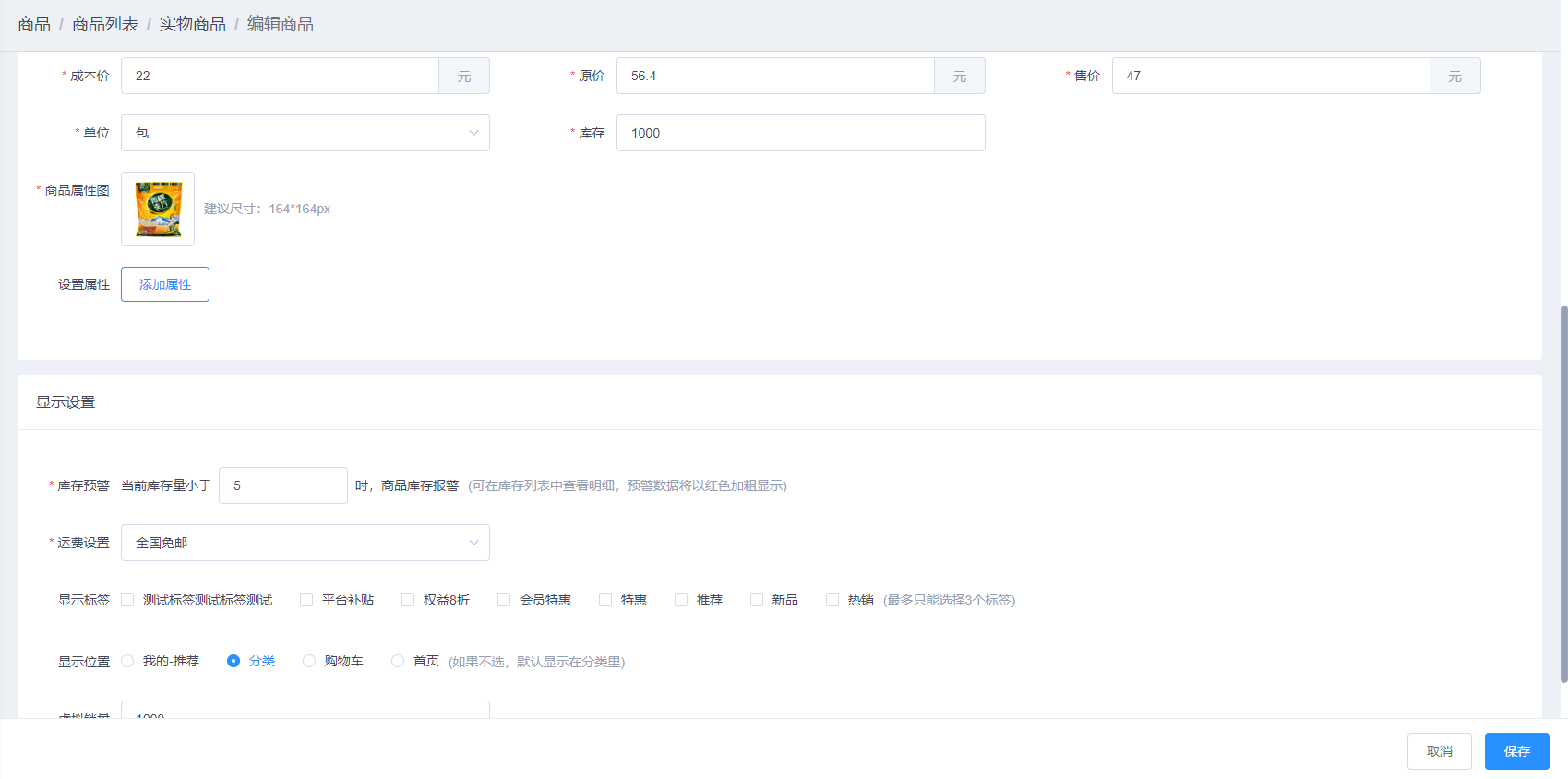The width and height of the screenshot is (1568, 779).
Task: Check the 平台补贴 label checkbox
Action: (306, 600)
